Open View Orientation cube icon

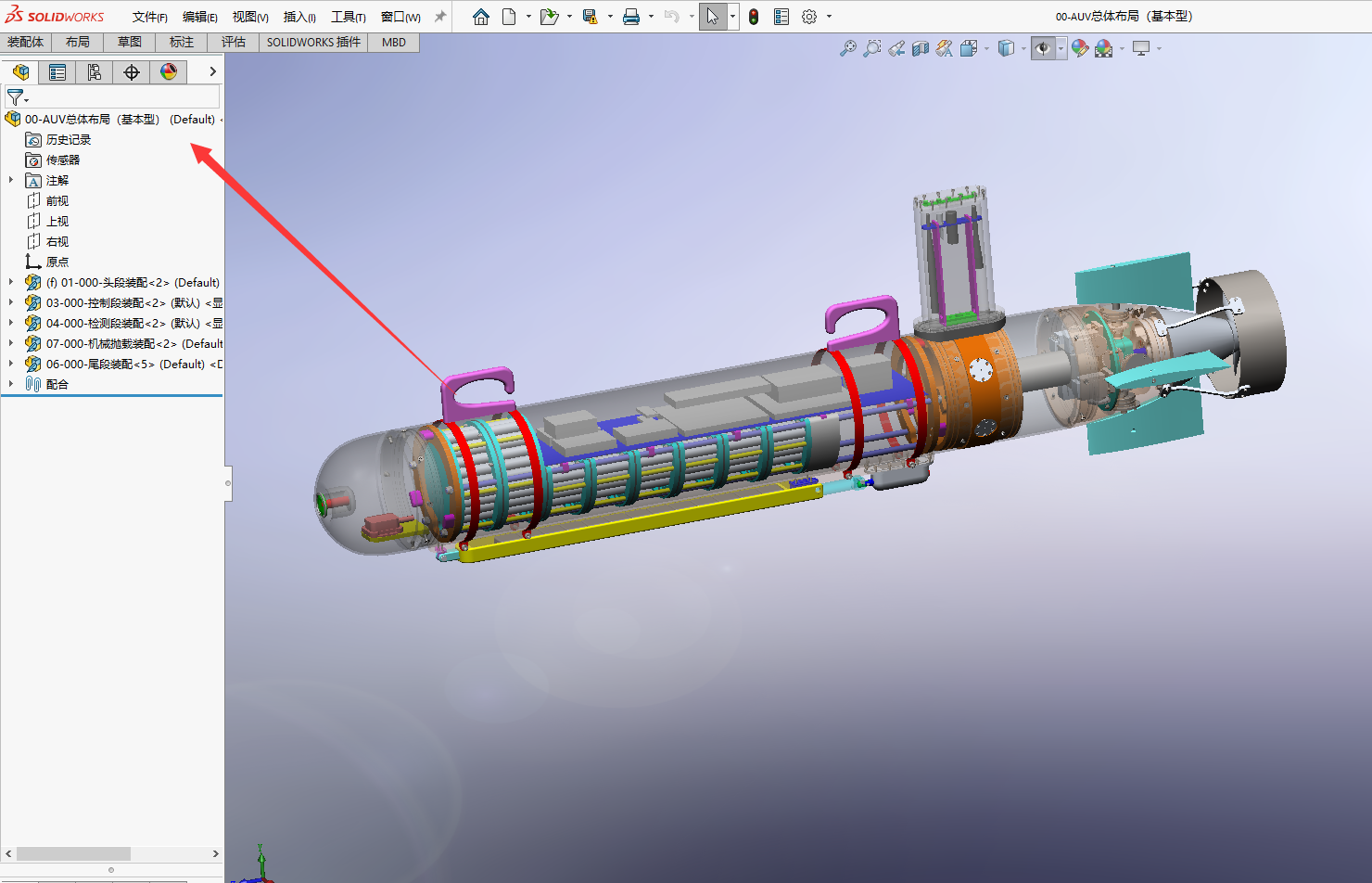(969, 48)
